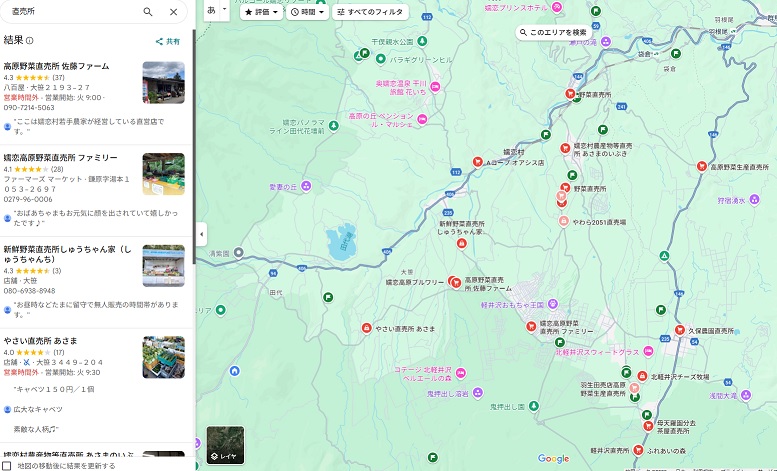Select 母天屋園分去茶屋直売所 map pin

click(x=648, y=426)
